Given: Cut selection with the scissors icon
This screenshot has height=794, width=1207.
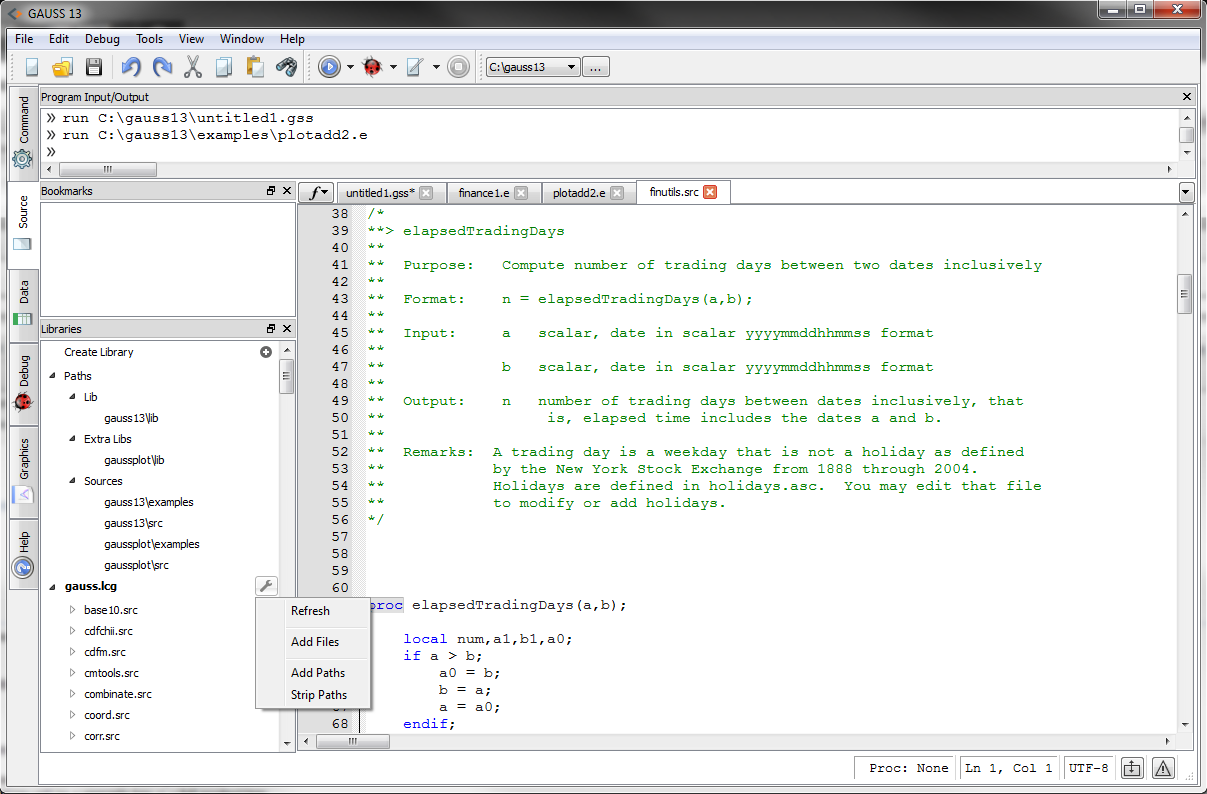Looking at the screenshot, I should point(193,67).
